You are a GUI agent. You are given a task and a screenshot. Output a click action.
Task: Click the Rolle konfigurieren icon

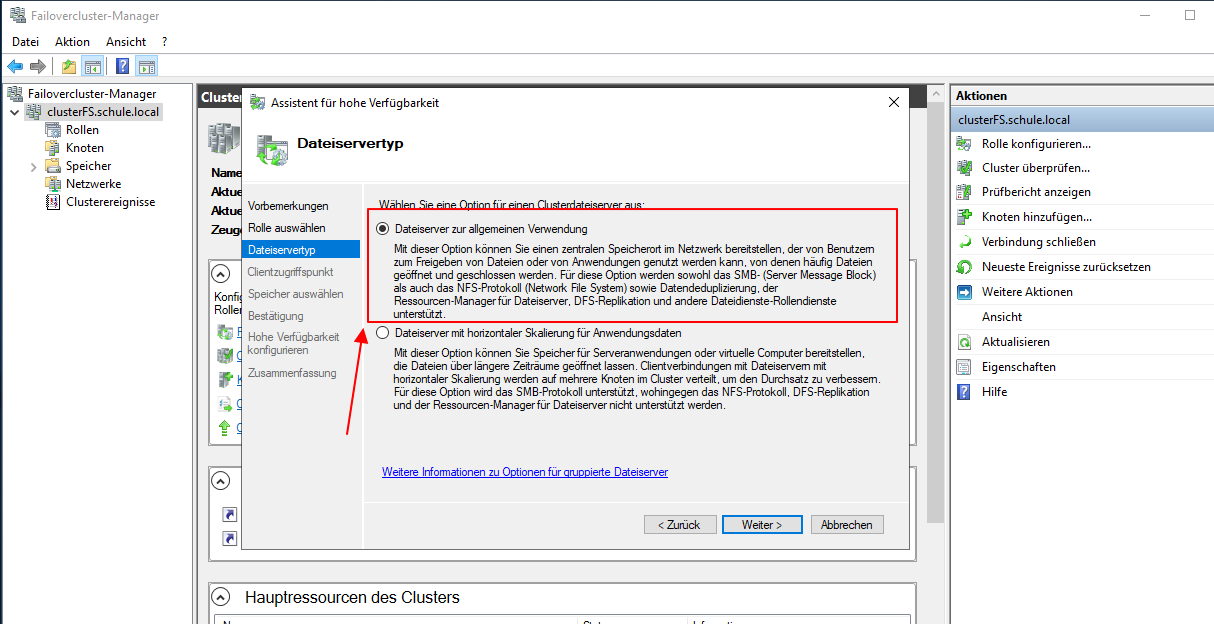coord(965,143)
